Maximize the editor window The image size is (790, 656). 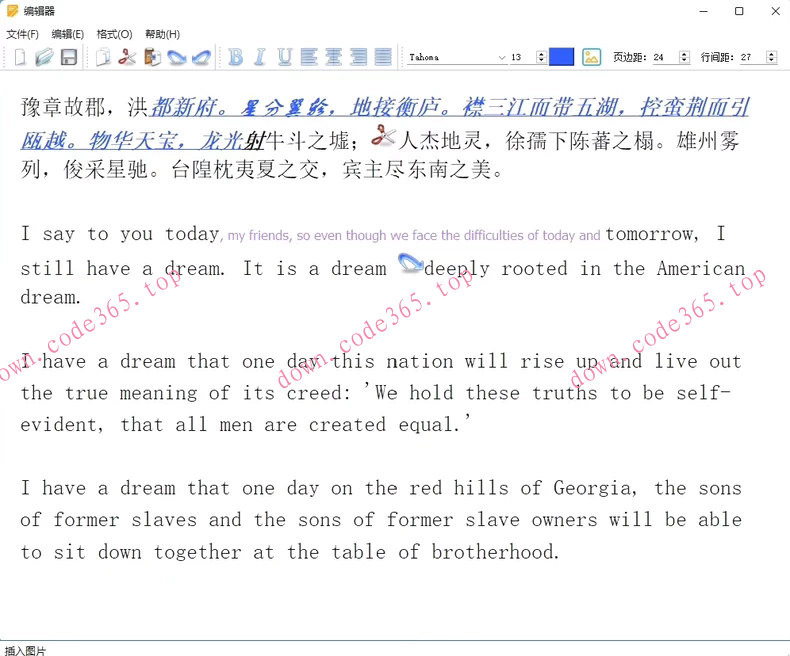click(739, 11)
